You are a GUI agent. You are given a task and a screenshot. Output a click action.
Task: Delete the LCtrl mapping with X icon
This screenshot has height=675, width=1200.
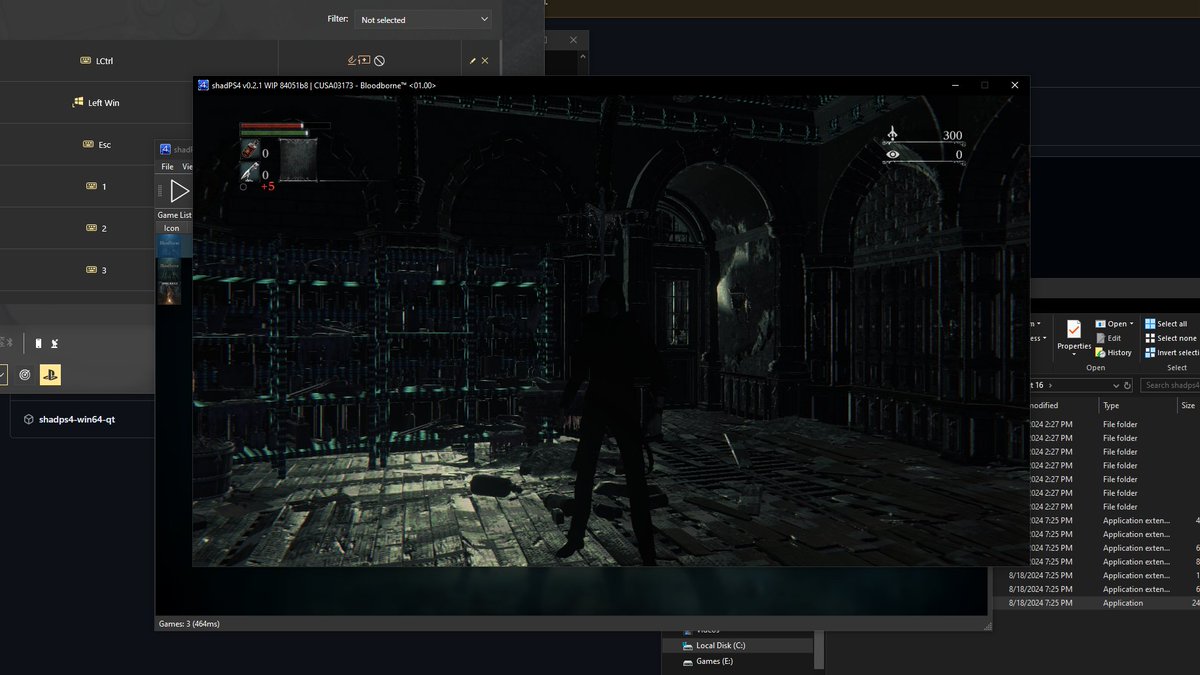pyautogui.click(x=486, y=61)
